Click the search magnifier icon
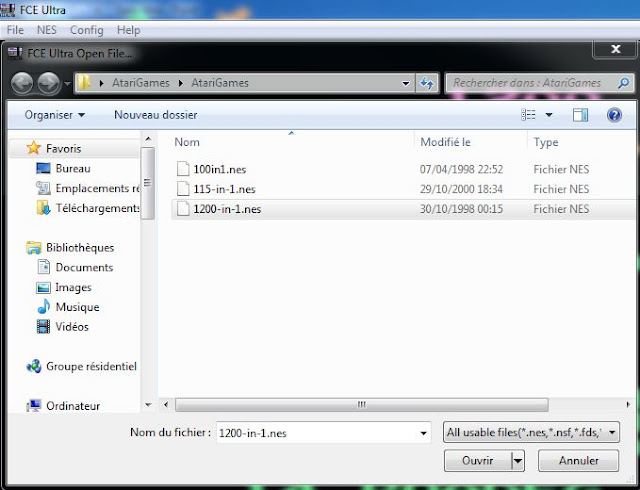640x490 pixels. point(623,83)
